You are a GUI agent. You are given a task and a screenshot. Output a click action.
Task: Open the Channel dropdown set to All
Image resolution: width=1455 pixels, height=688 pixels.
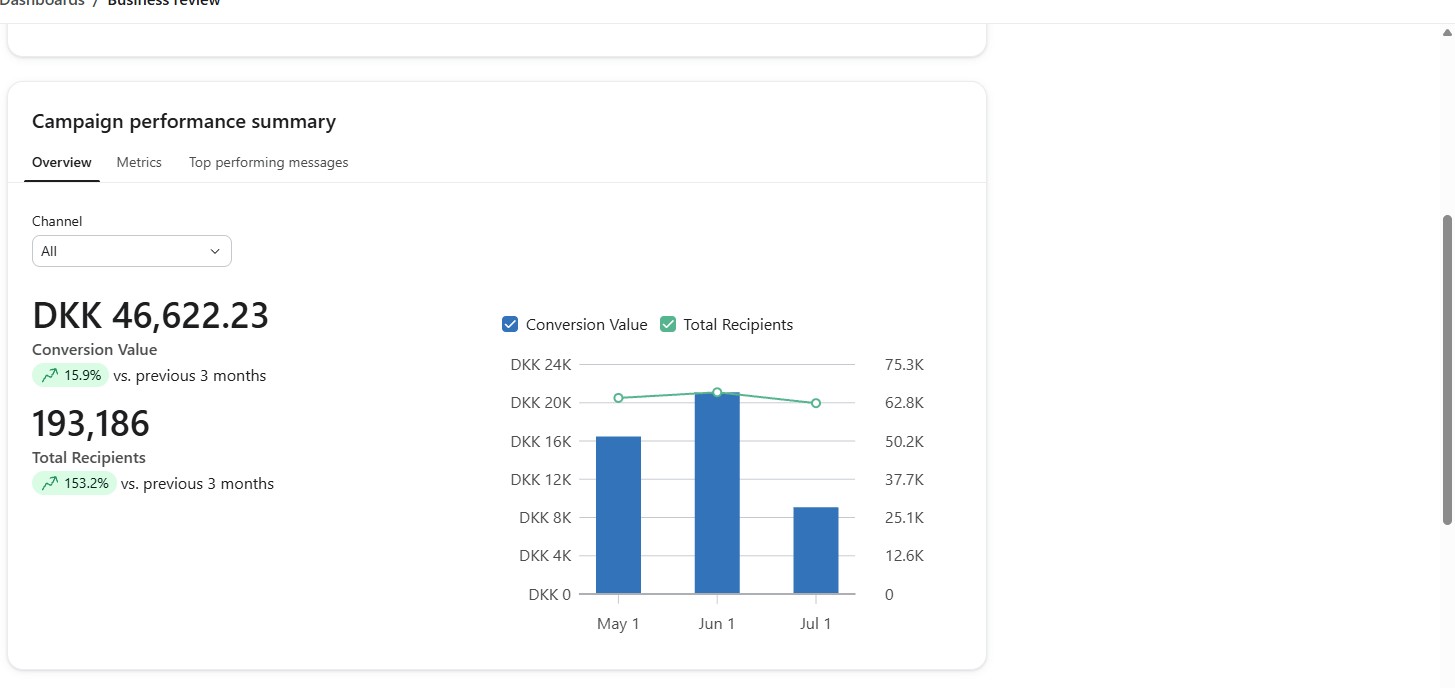tap(132, 251)
